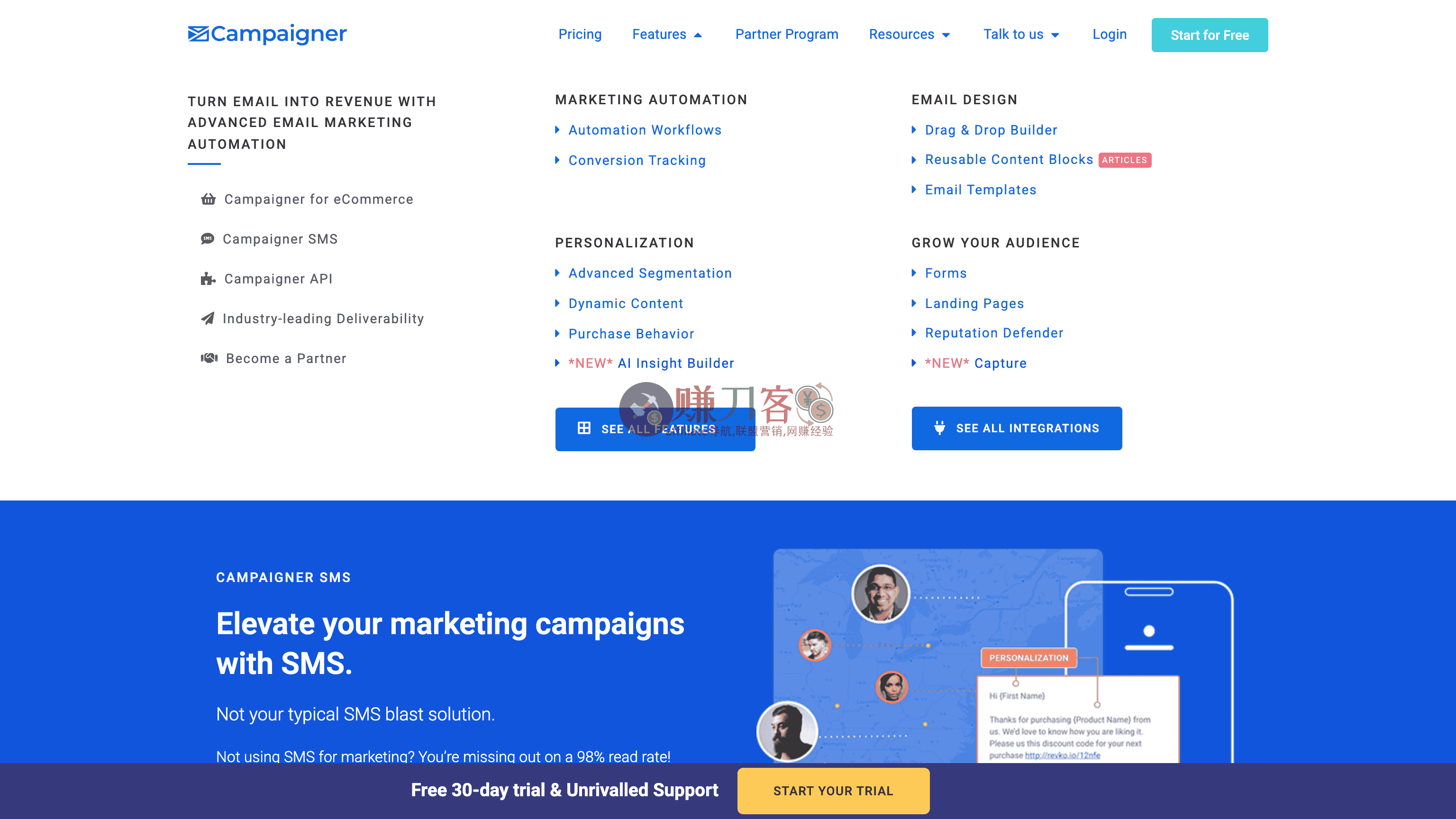Open Purchase Behavior link
The height and width of the screenshot is (819, 1456).
pyautogui.click(x=631, y=334)
